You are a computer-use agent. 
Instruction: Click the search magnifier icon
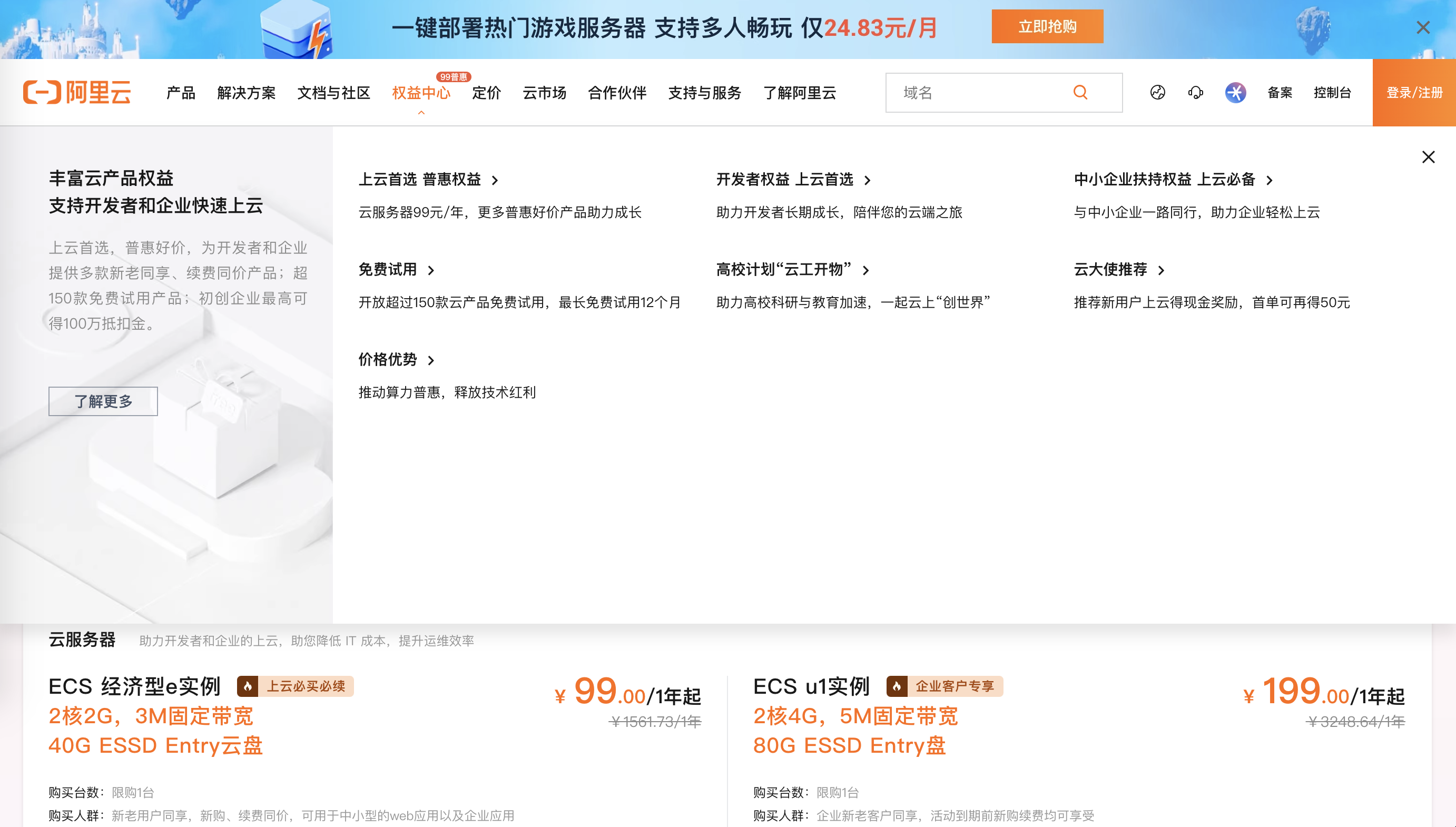[x=1080, y=92]
